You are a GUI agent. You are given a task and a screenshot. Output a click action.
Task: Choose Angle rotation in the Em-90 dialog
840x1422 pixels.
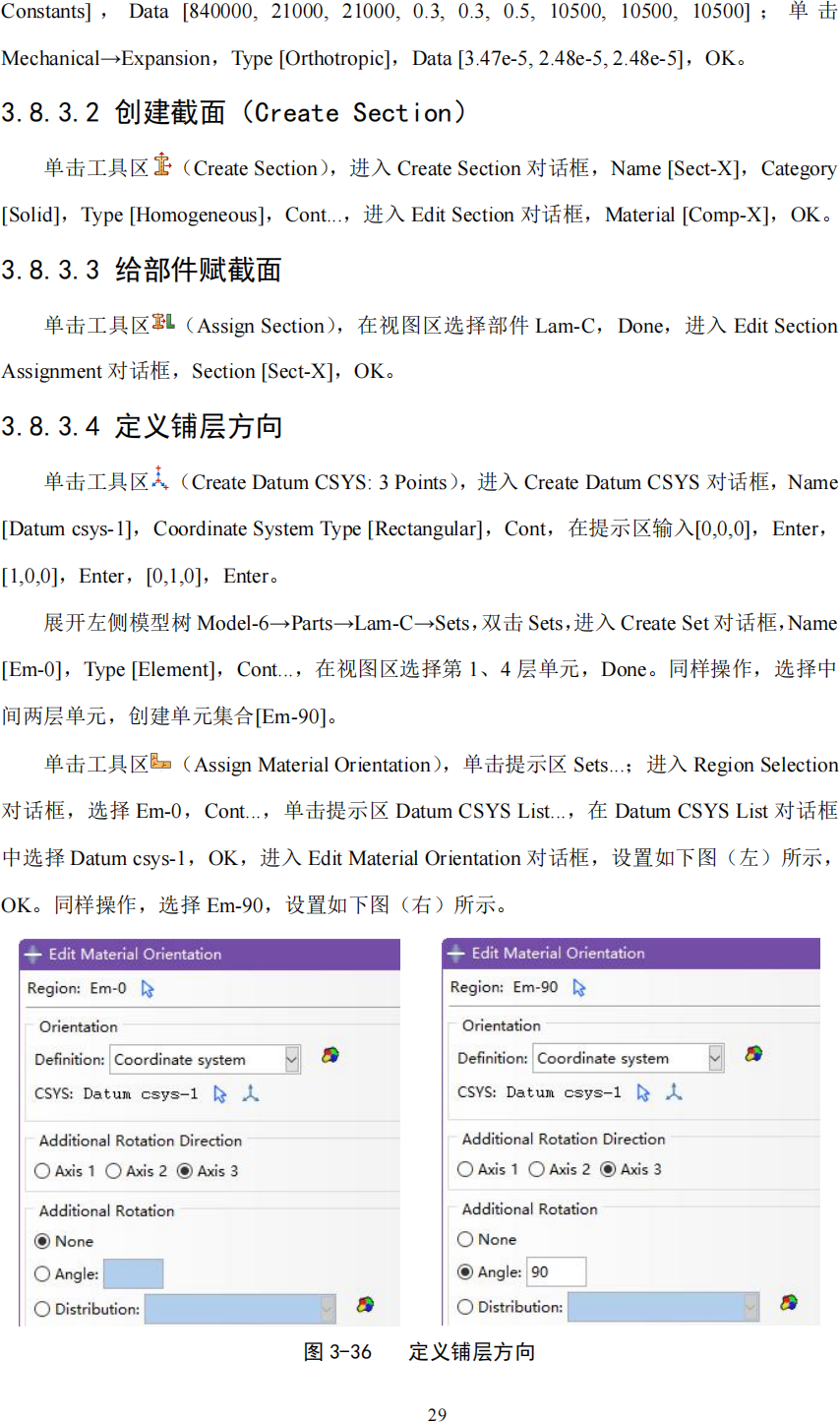click(x=490, y=1272)
